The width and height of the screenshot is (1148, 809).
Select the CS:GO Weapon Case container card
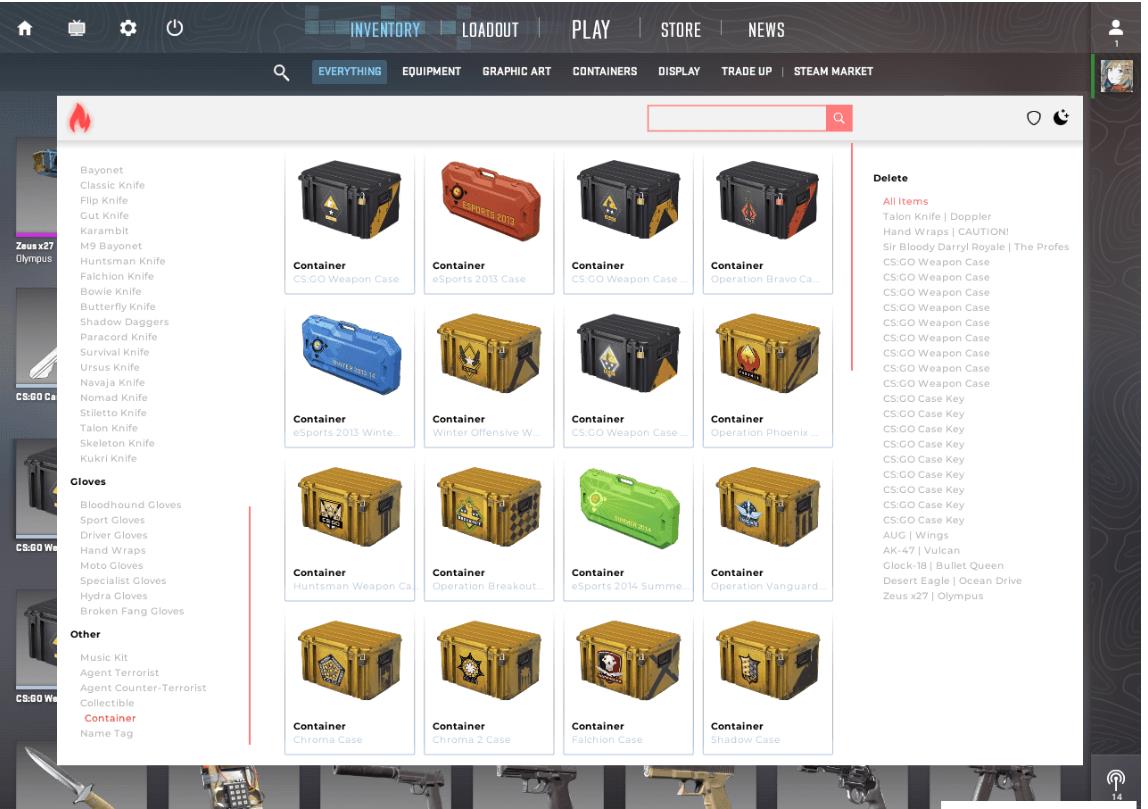tap(349, 223)
